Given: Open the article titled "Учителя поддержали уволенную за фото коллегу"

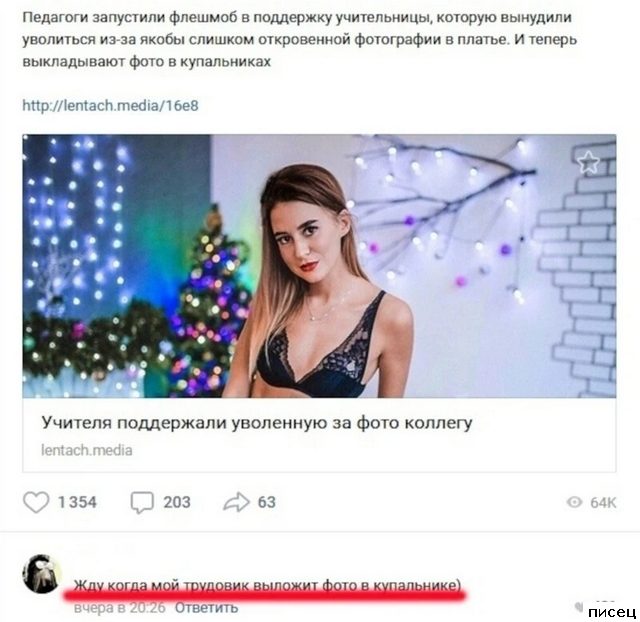Looking at the screenshot, I should (x=257, y=422).
